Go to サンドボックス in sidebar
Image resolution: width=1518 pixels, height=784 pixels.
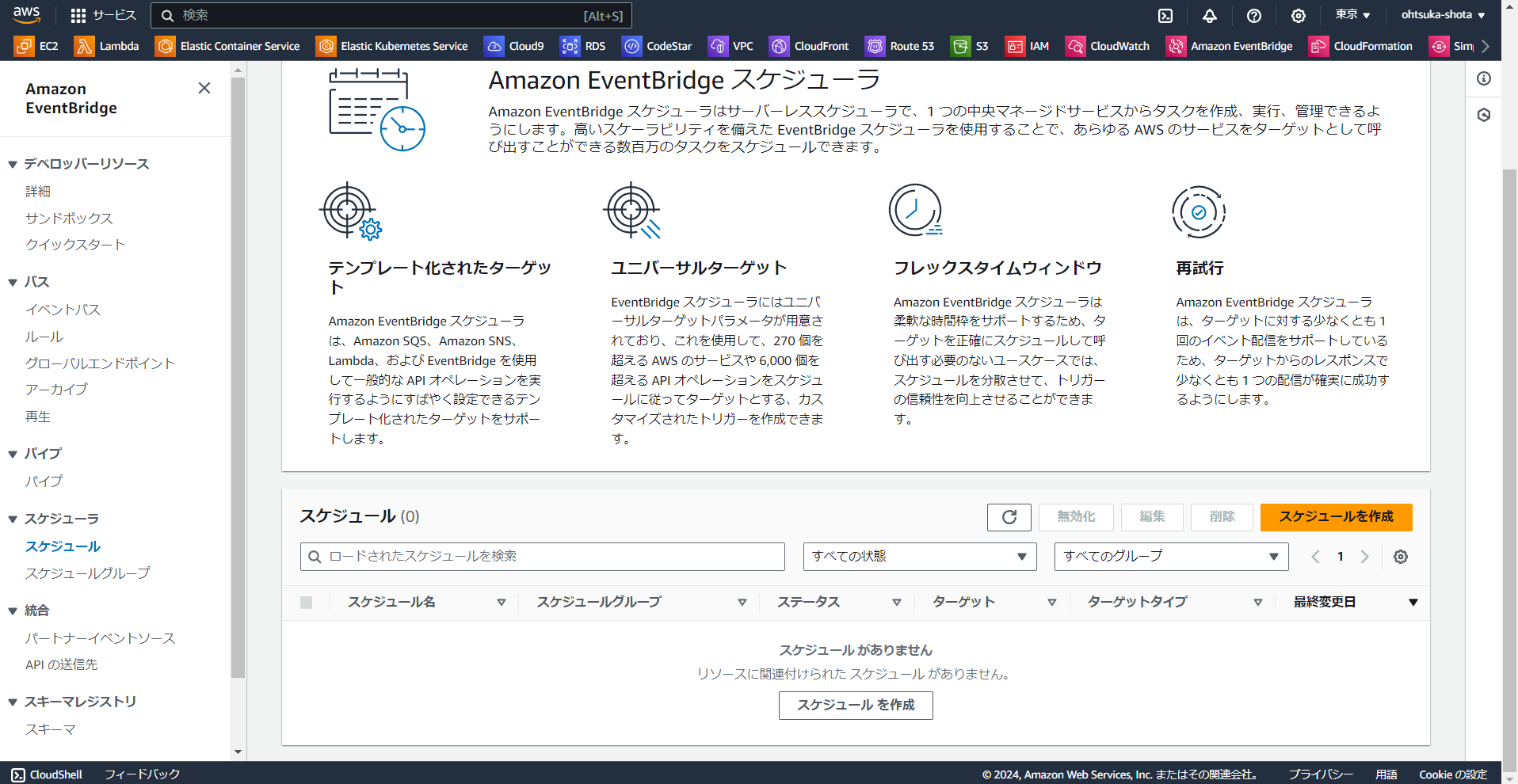click(x=69, y=219)
